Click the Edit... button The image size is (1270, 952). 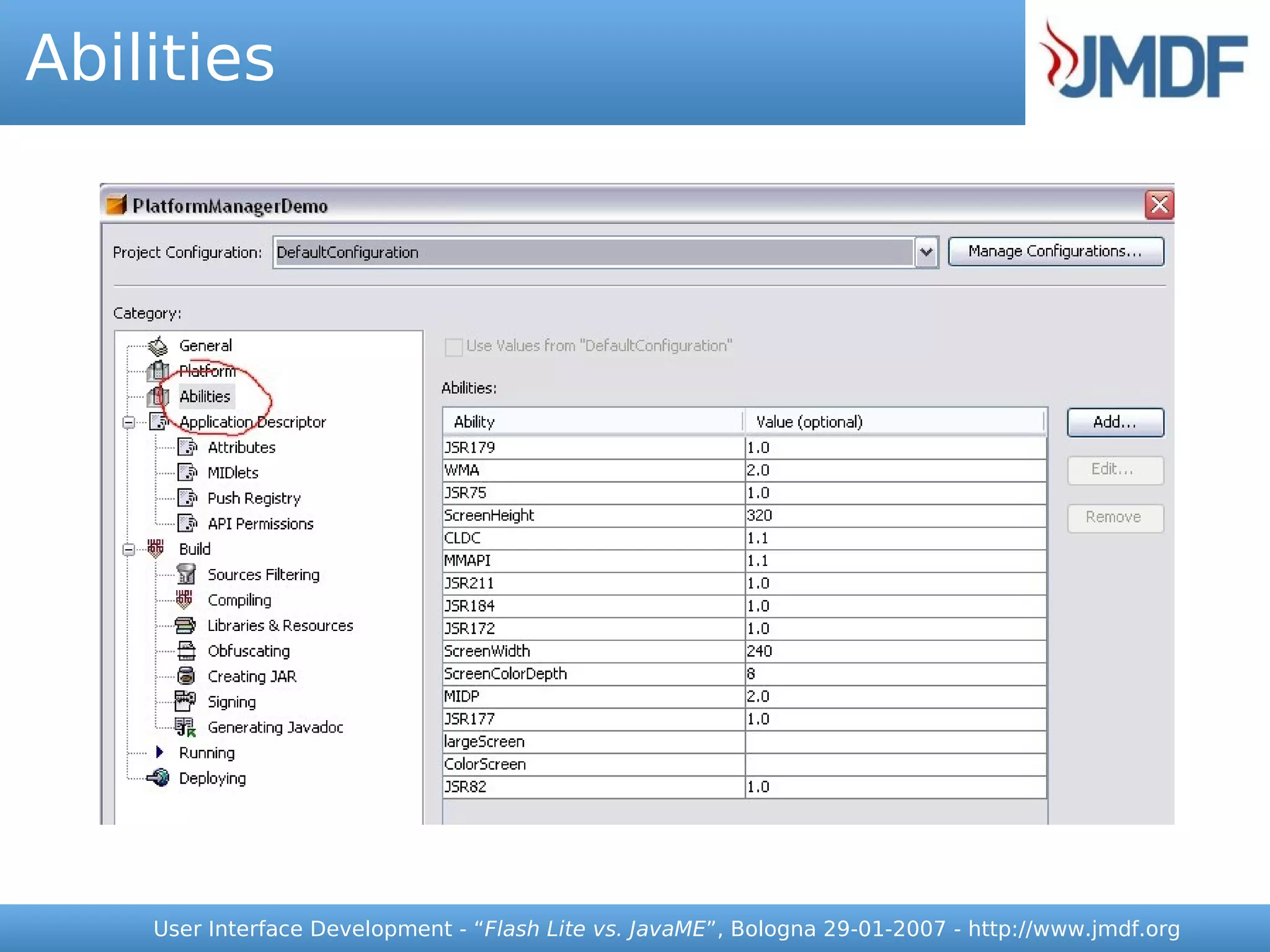1115,470
